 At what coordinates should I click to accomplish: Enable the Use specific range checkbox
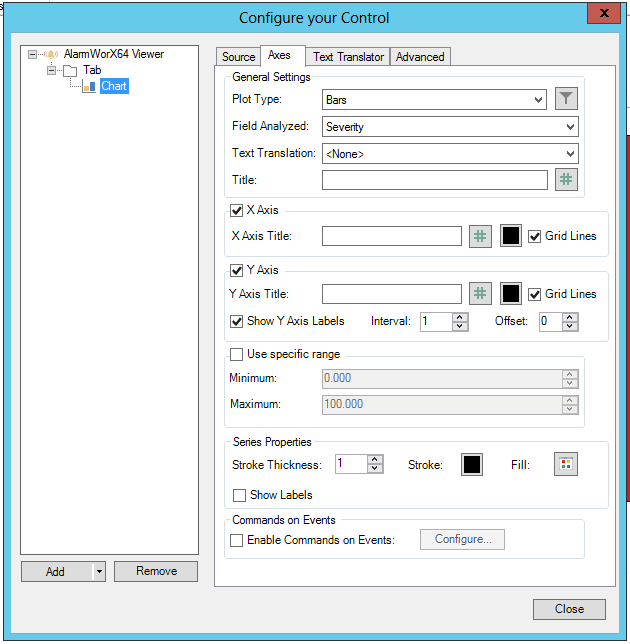(x=237, y=354)
